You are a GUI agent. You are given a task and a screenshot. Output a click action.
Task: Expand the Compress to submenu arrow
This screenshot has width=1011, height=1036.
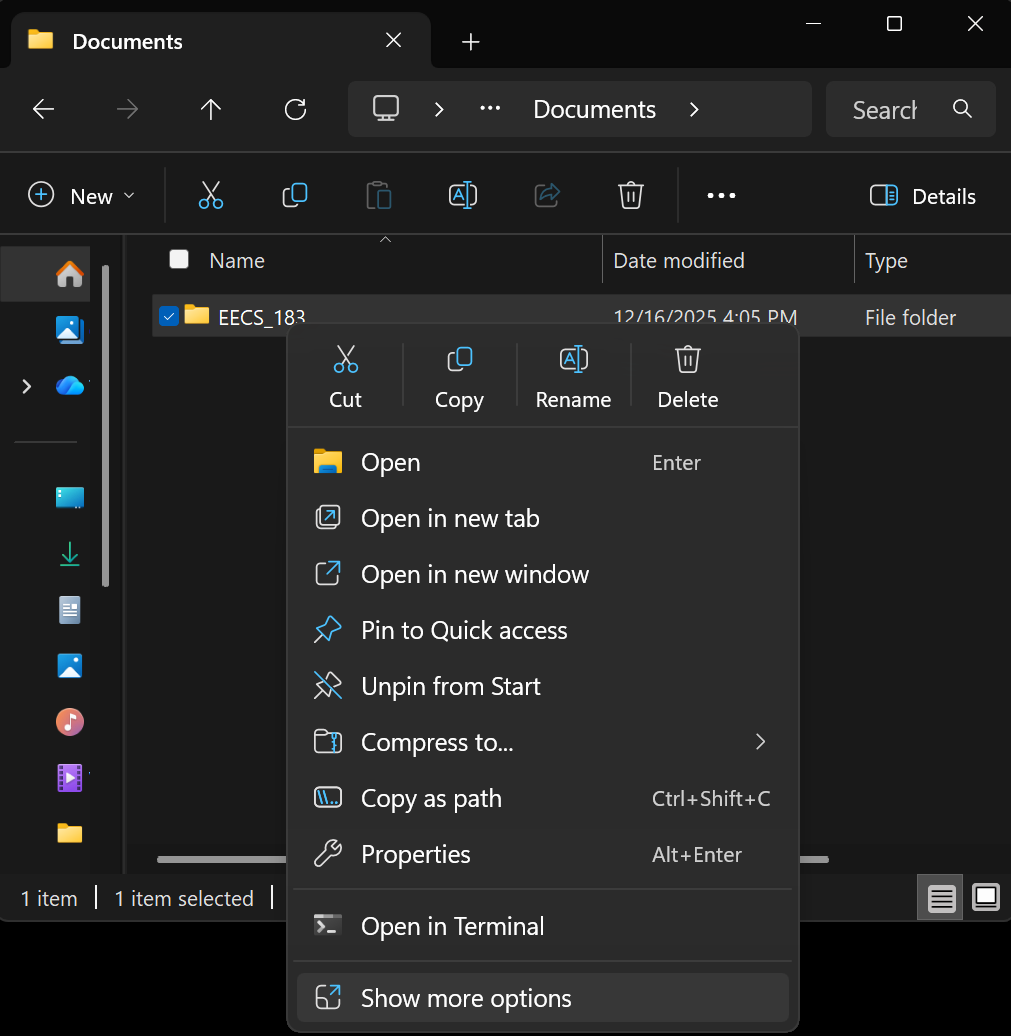click(x=761, y=742)
